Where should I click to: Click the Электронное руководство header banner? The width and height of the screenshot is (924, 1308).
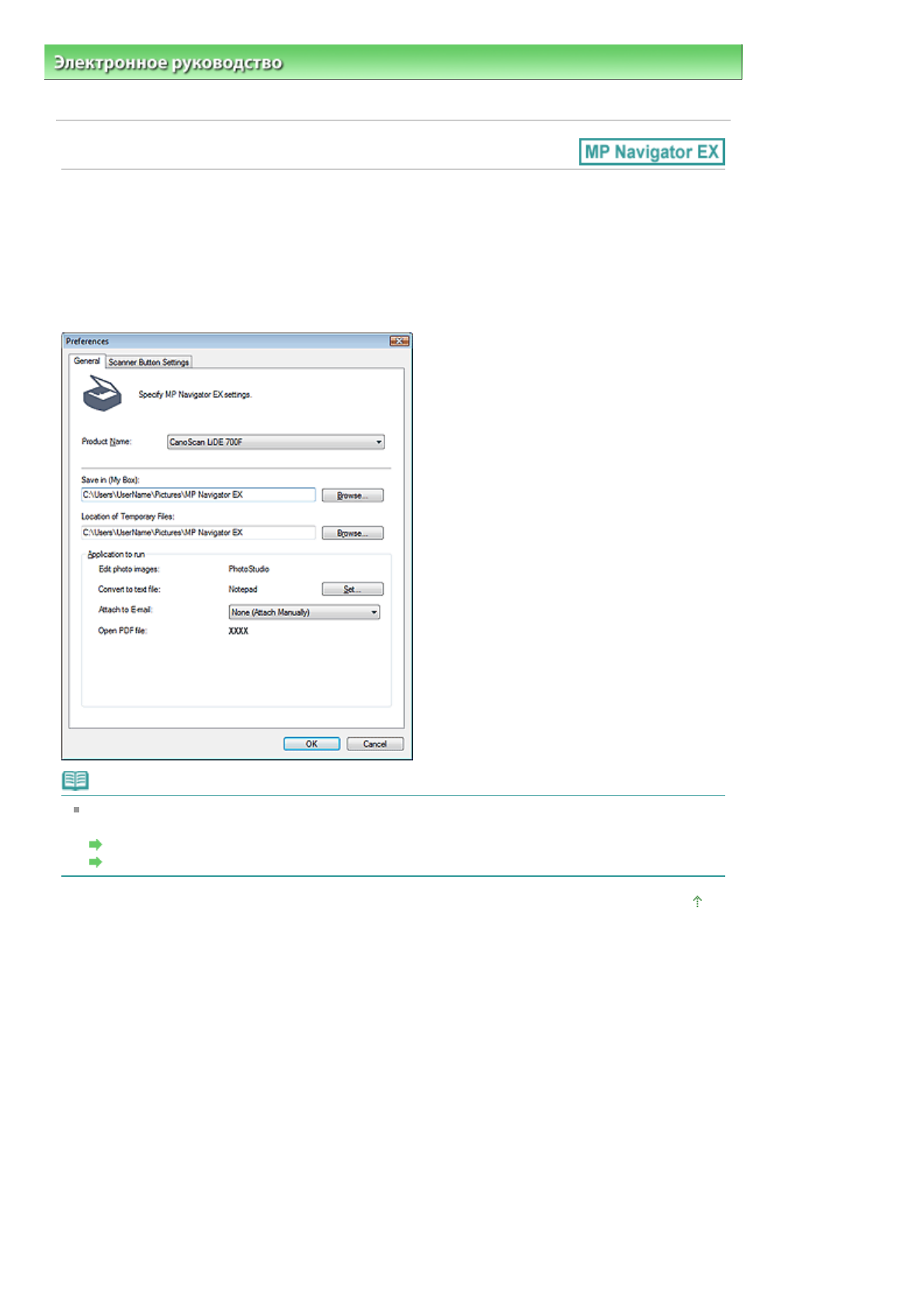[393, 62]
